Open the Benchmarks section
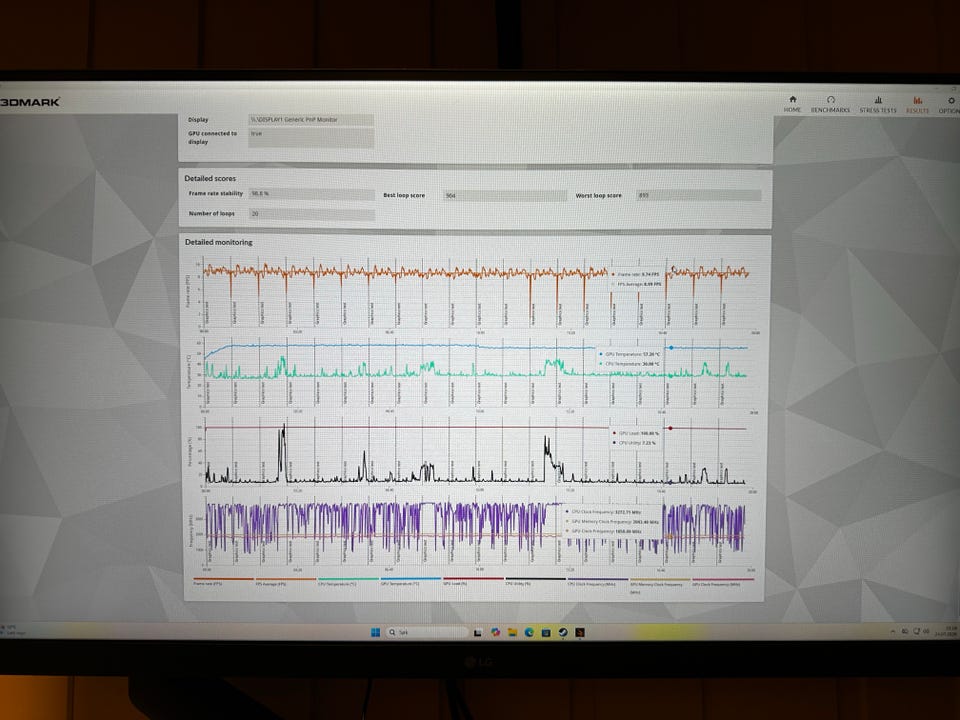960x720 pixels. click(x=830, y=104)
